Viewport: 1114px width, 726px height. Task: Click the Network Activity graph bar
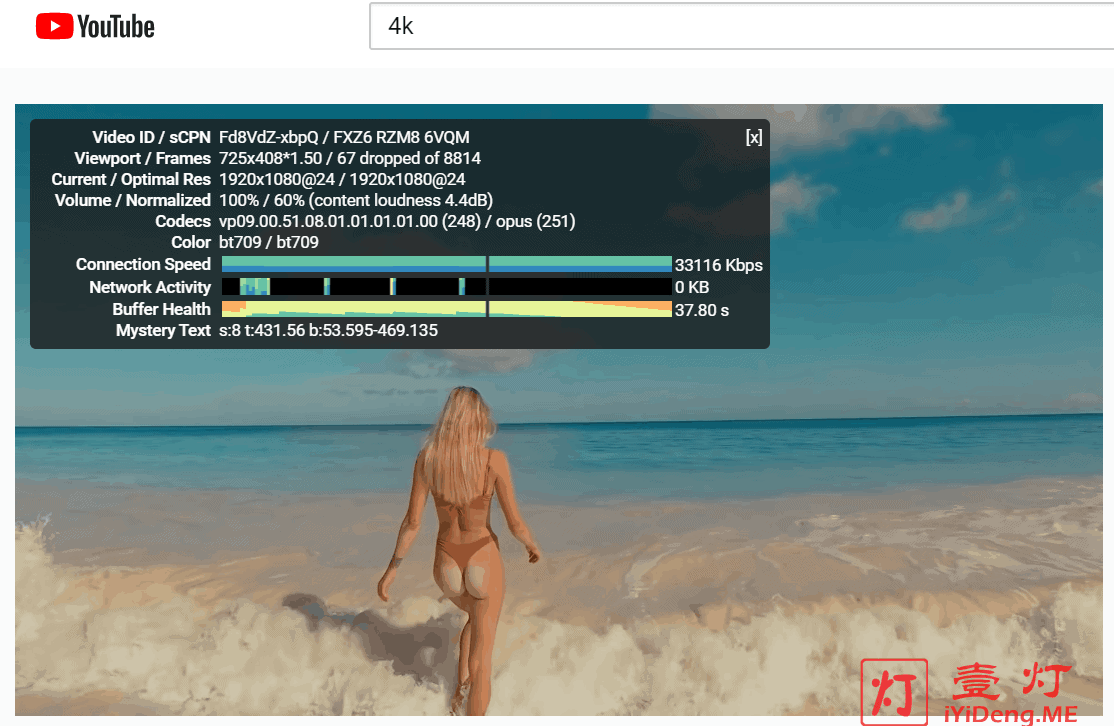pyautogui.click(x=446, y=287)
